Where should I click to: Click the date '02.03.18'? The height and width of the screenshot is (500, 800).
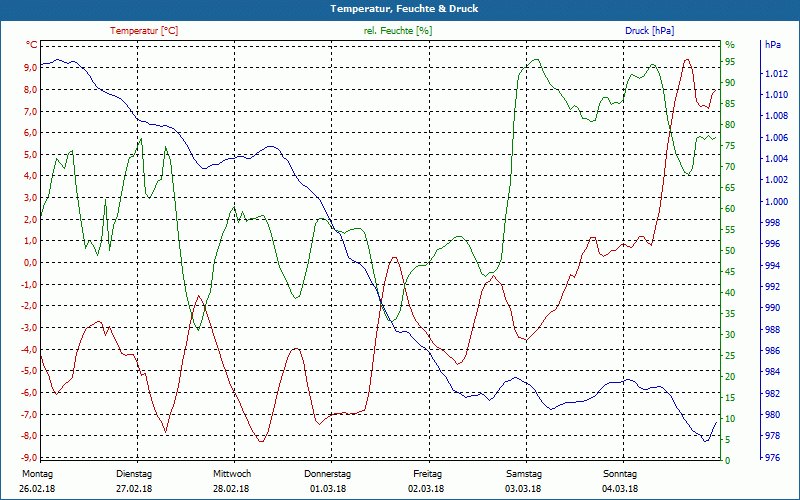tap(426, 489)
